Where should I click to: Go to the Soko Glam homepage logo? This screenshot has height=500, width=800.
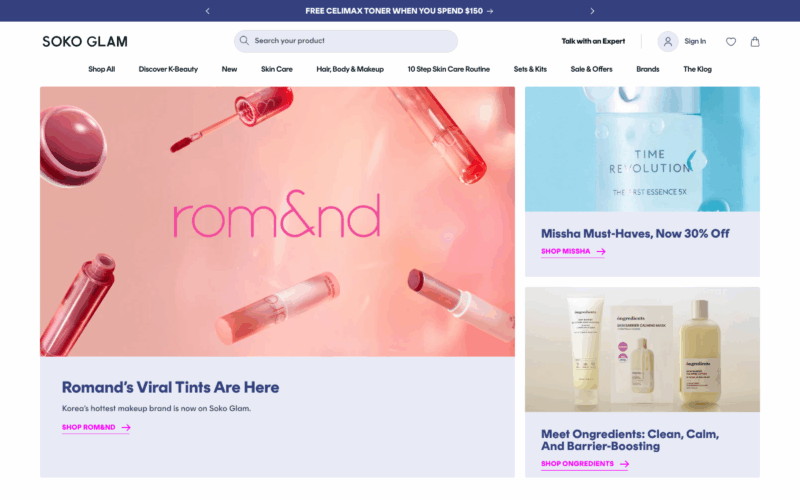coord(85,41)
